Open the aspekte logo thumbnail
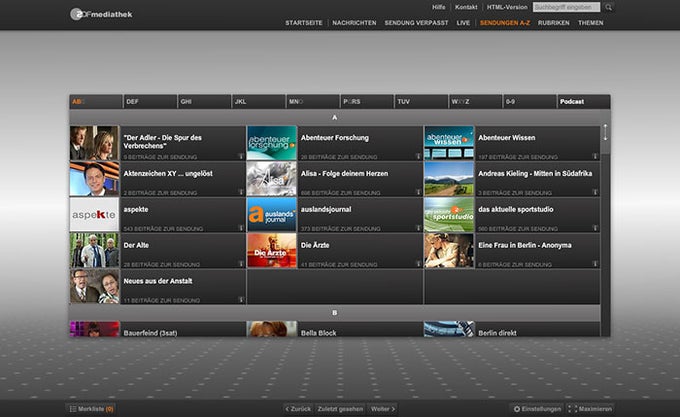 pos(94,215)
